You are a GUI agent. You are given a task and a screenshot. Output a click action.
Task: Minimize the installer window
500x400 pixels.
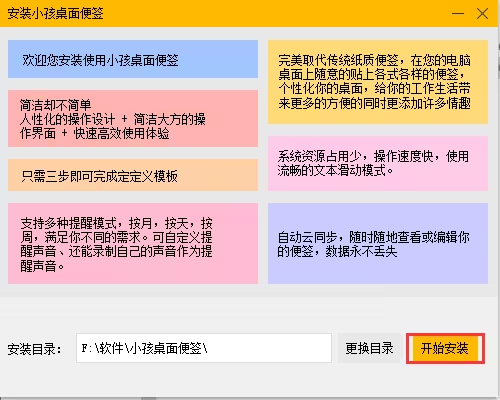tap(458, 14)
